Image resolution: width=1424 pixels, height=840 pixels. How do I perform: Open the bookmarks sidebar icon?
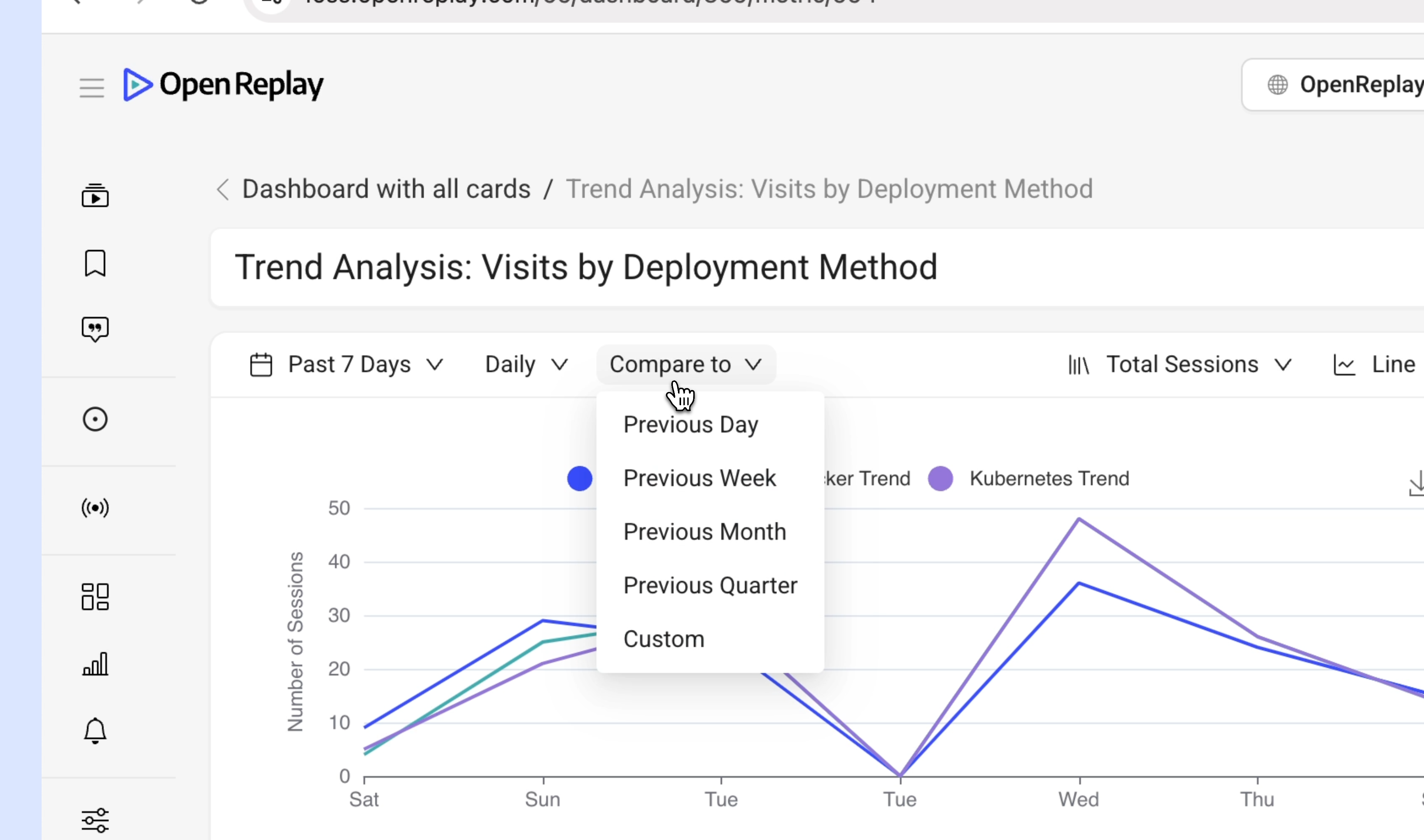[x=95, y=263]
